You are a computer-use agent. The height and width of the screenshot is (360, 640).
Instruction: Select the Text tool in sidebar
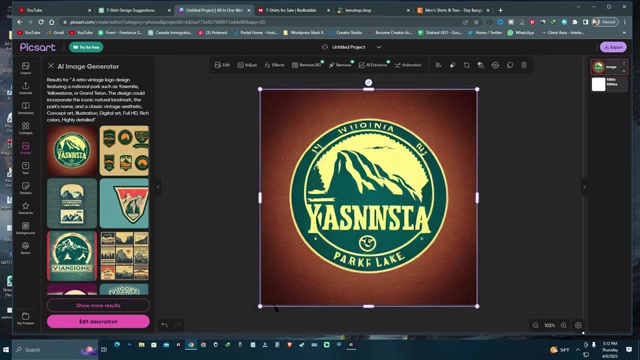[x=25, y=168]
